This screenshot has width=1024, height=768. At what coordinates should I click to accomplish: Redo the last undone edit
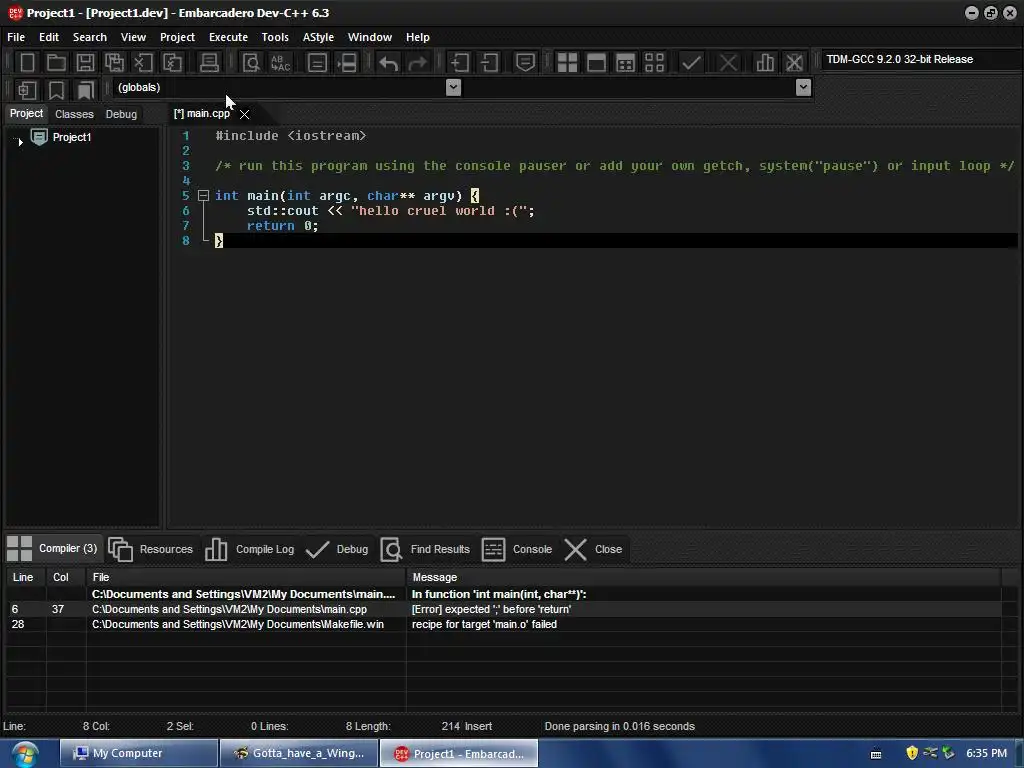point(418,63)
